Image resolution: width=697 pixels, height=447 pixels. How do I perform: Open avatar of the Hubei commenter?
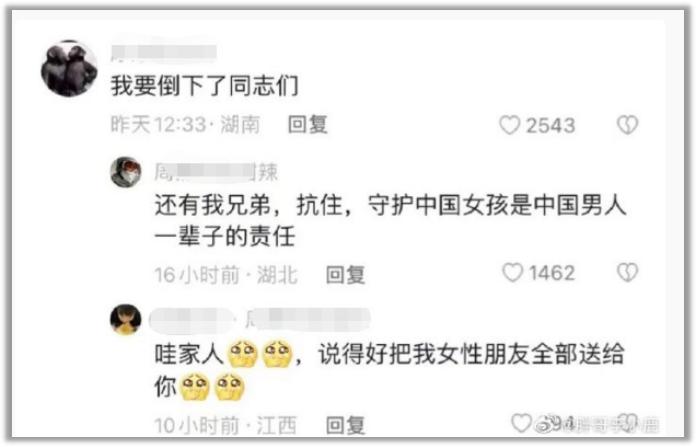[x=126, y=172]
